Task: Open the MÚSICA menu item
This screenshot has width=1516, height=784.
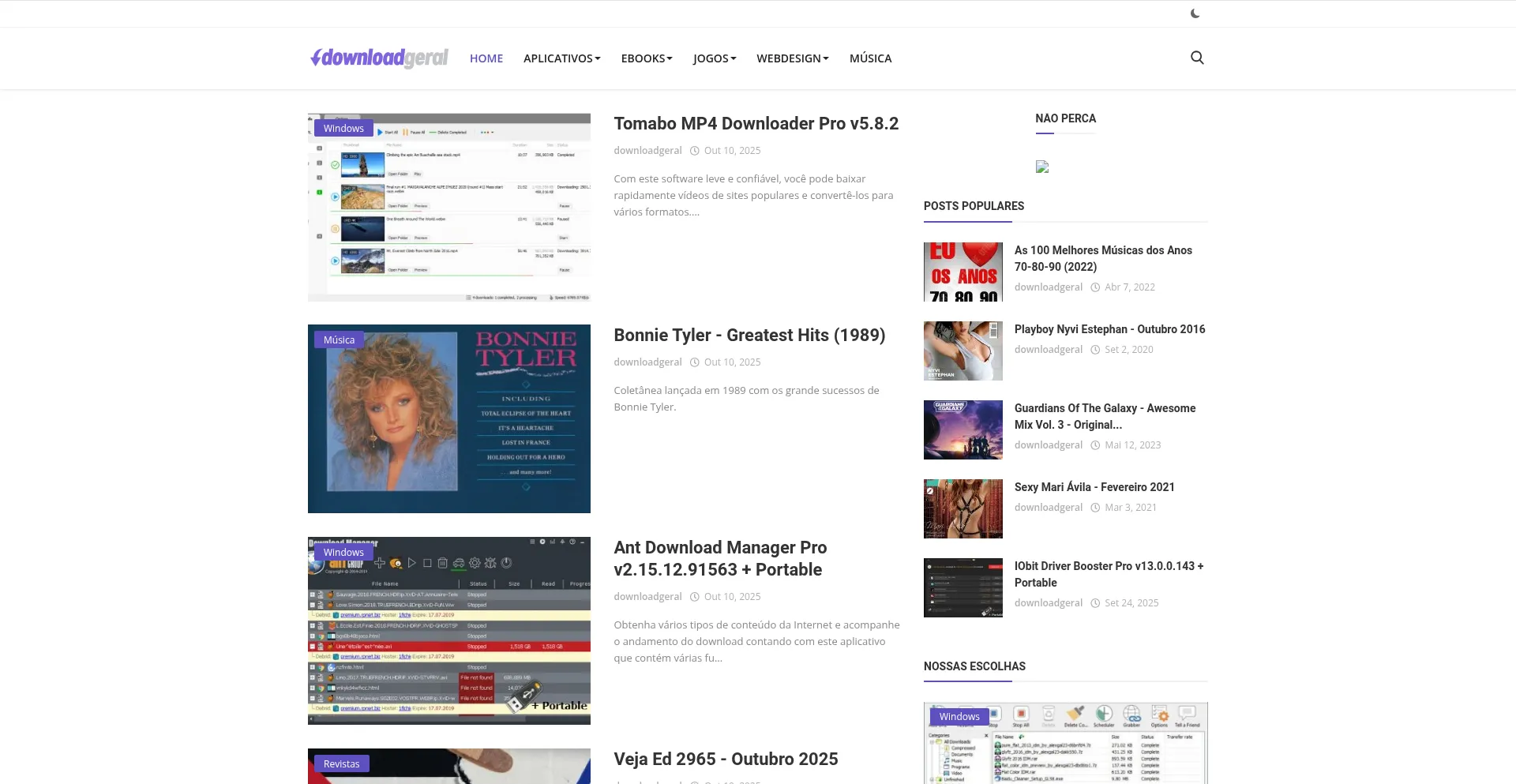Action: (x=870, y=58)
